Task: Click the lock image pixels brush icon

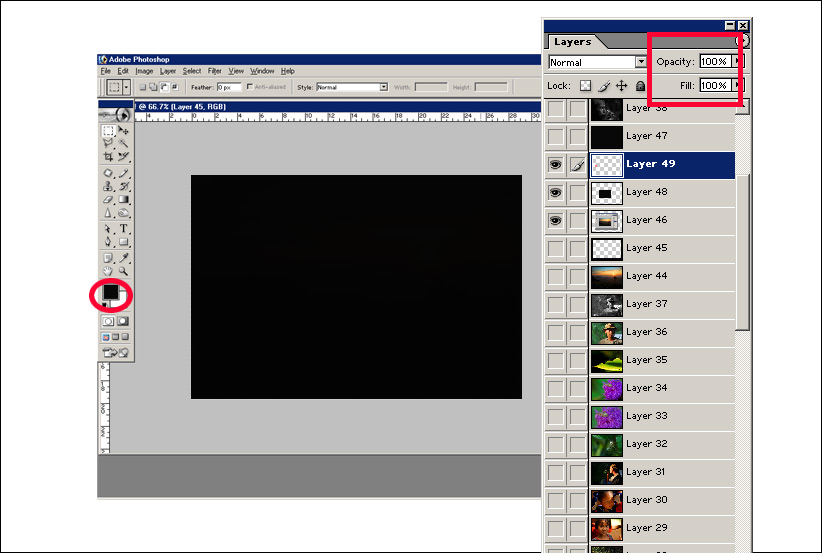Action: click(604, 86)
